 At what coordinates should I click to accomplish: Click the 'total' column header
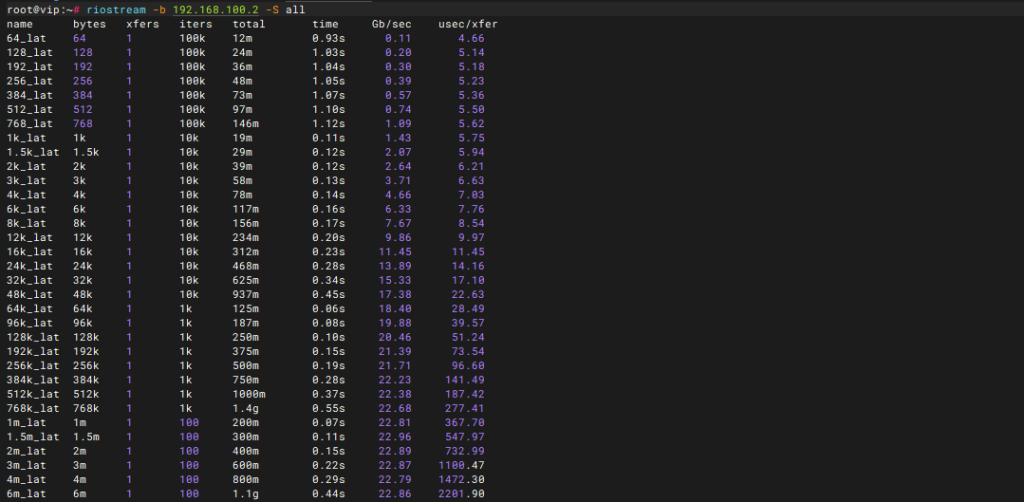pyautogui.click(x=249, y=23)
